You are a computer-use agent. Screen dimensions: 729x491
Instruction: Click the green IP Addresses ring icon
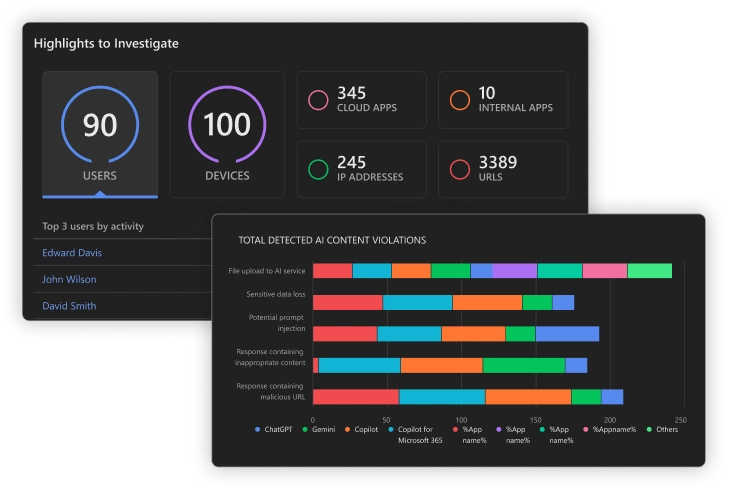(318, 169)
